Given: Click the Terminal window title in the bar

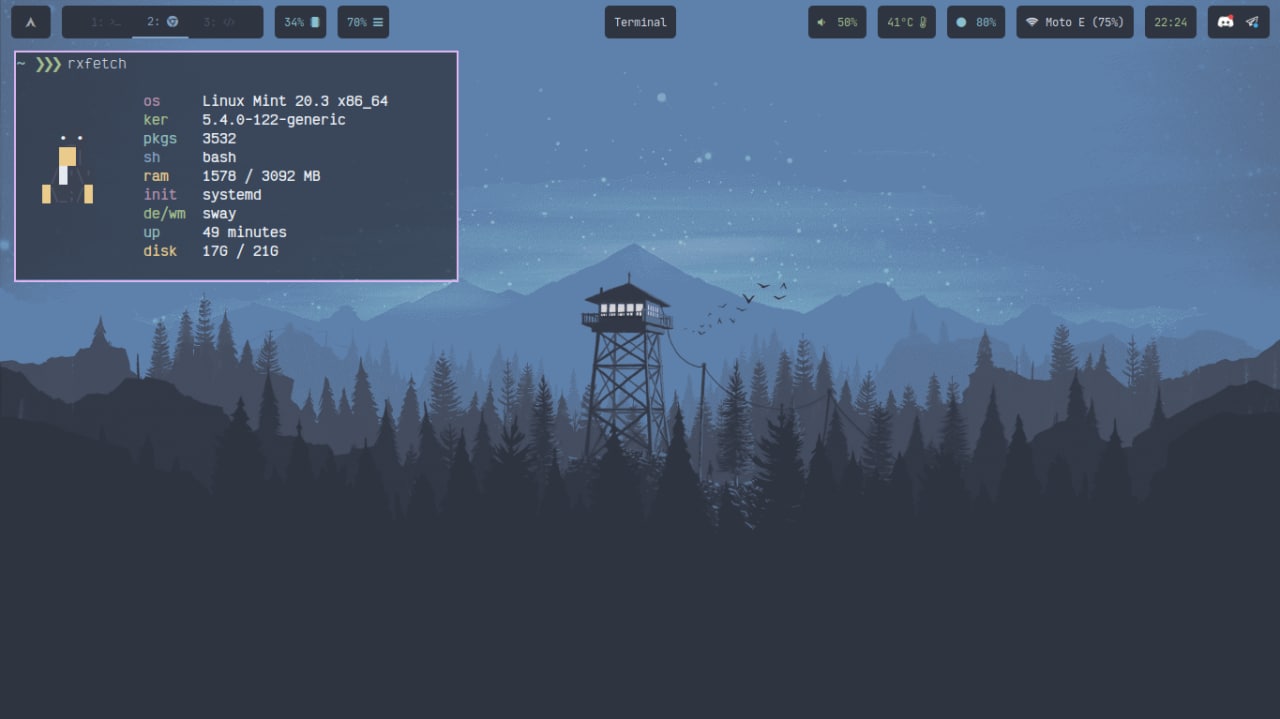Looking at the screenshot, I should point(640,22).
